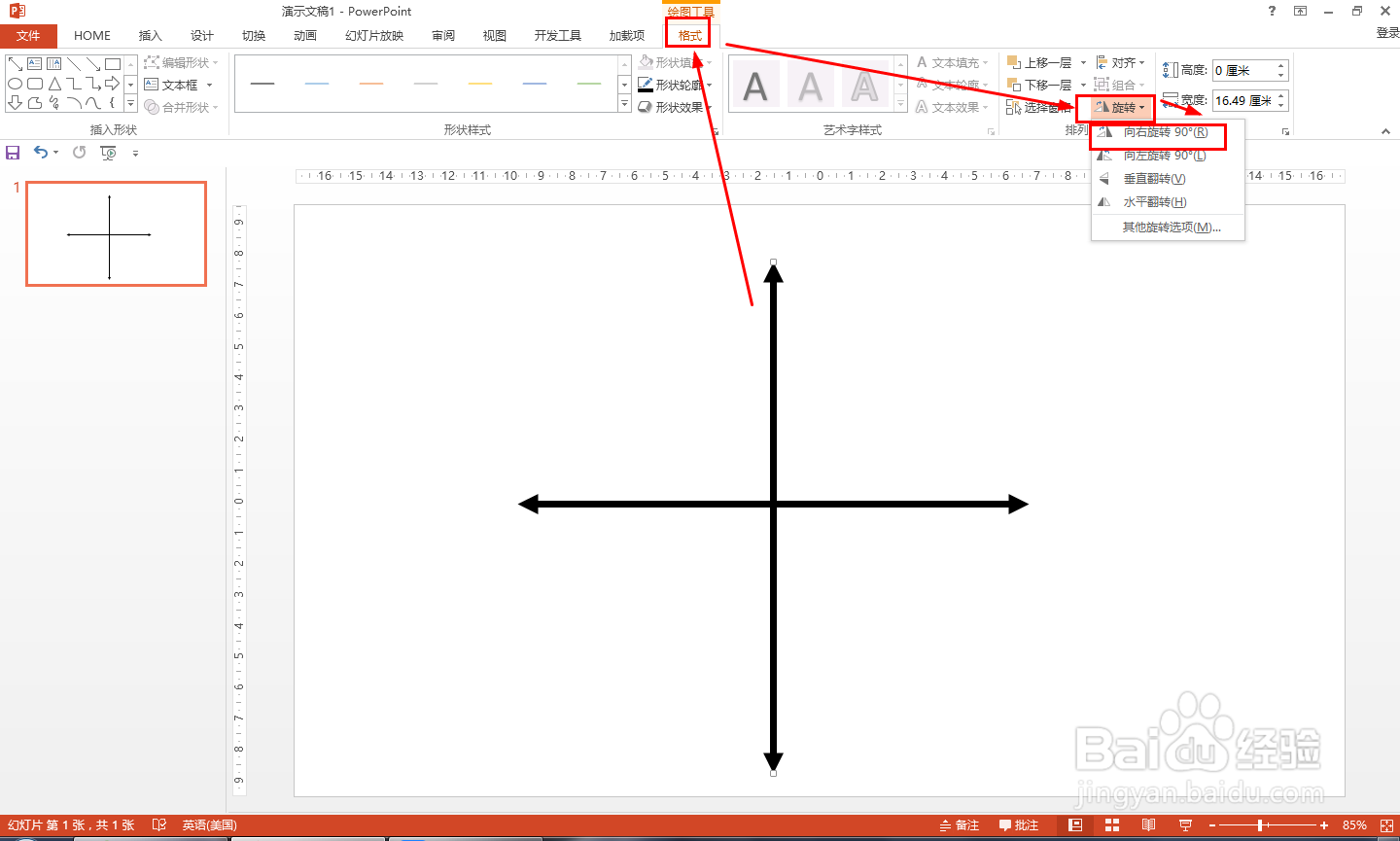The width and height of the screenshot is (1400, 841).
Task: Apply the orange line shape style
Action: [x=371, y=84]
